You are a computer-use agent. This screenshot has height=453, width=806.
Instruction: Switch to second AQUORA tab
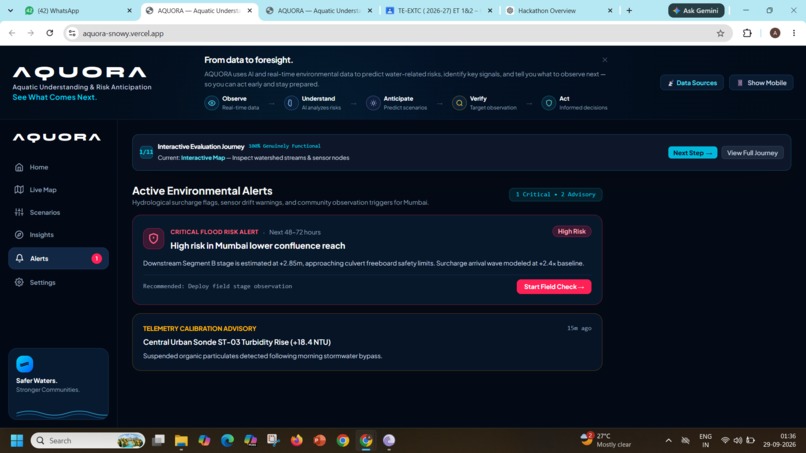tap(319, 10)
